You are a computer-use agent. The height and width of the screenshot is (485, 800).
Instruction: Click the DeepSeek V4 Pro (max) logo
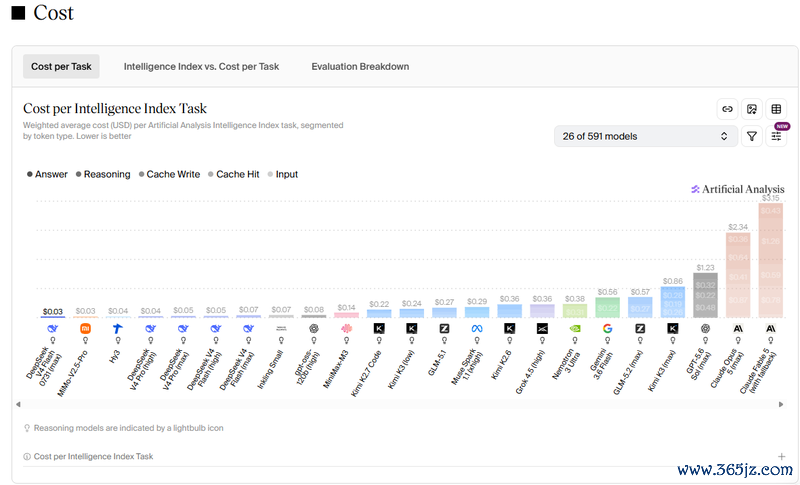click(183, 329)
